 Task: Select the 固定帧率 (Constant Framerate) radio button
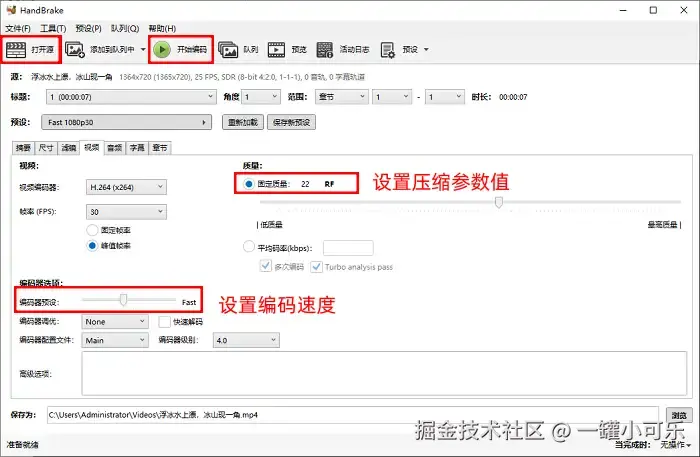[92, 230]
